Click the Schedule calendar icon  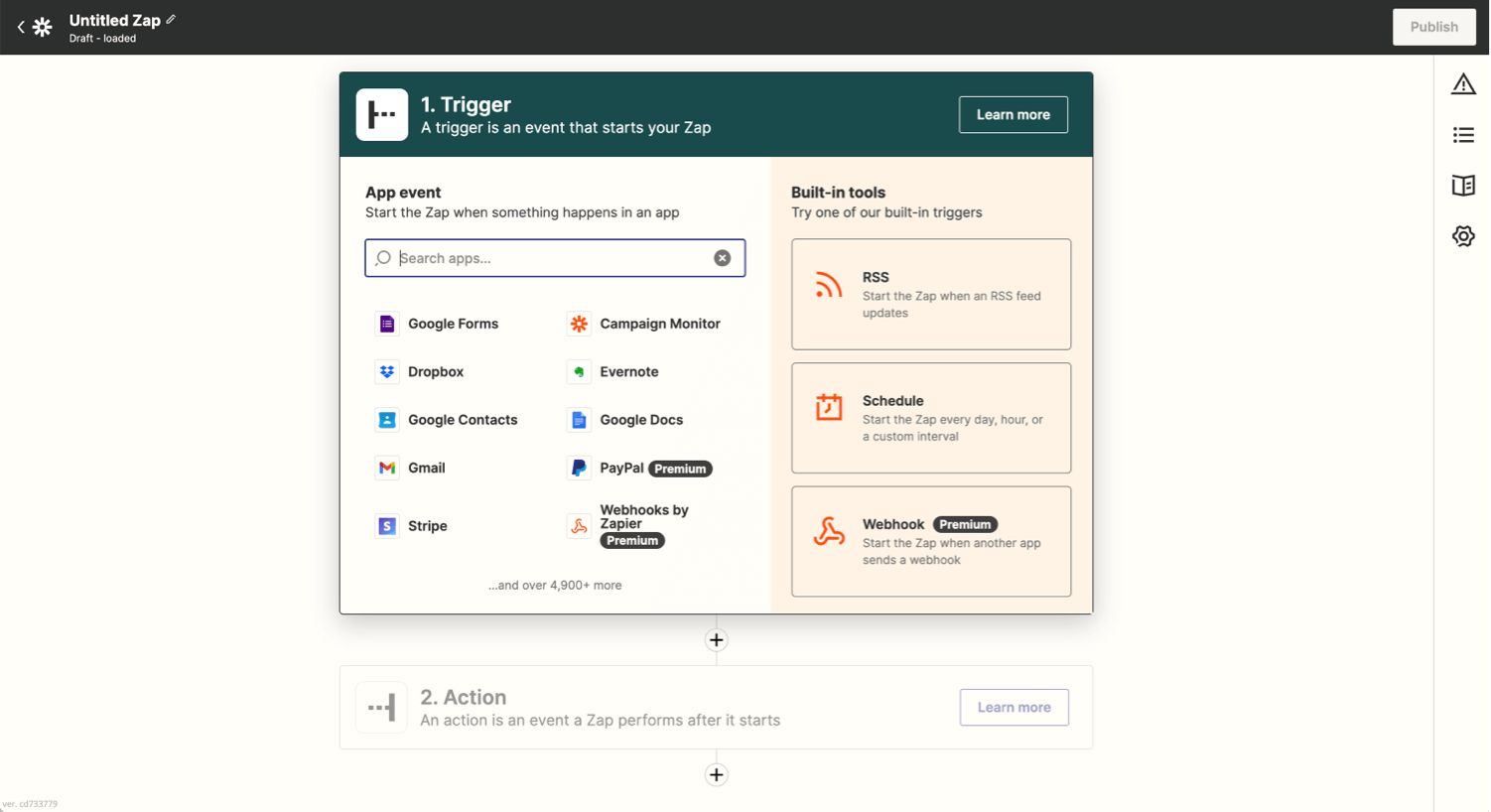click(x=829, y=407)
